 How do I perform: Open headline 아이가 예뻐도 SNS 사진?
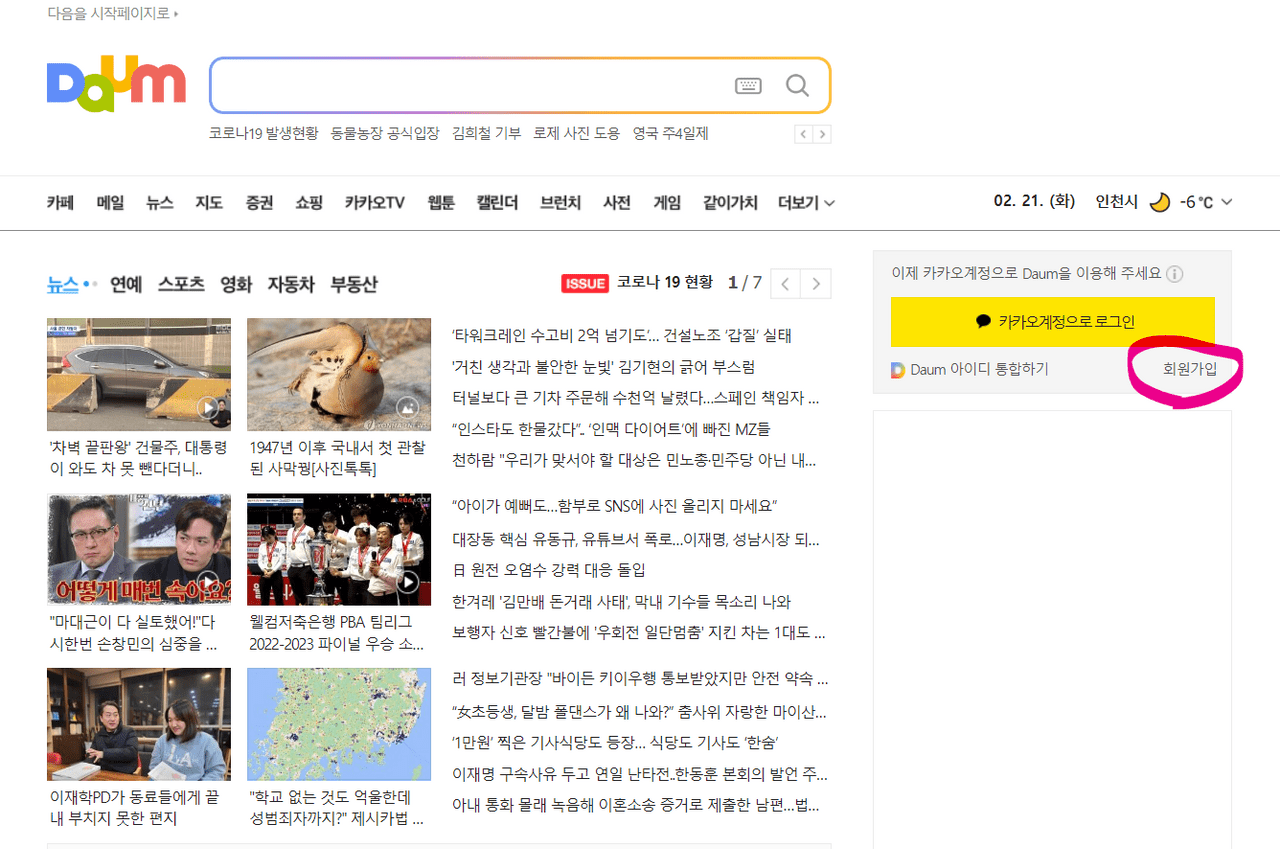pos(615,506)
